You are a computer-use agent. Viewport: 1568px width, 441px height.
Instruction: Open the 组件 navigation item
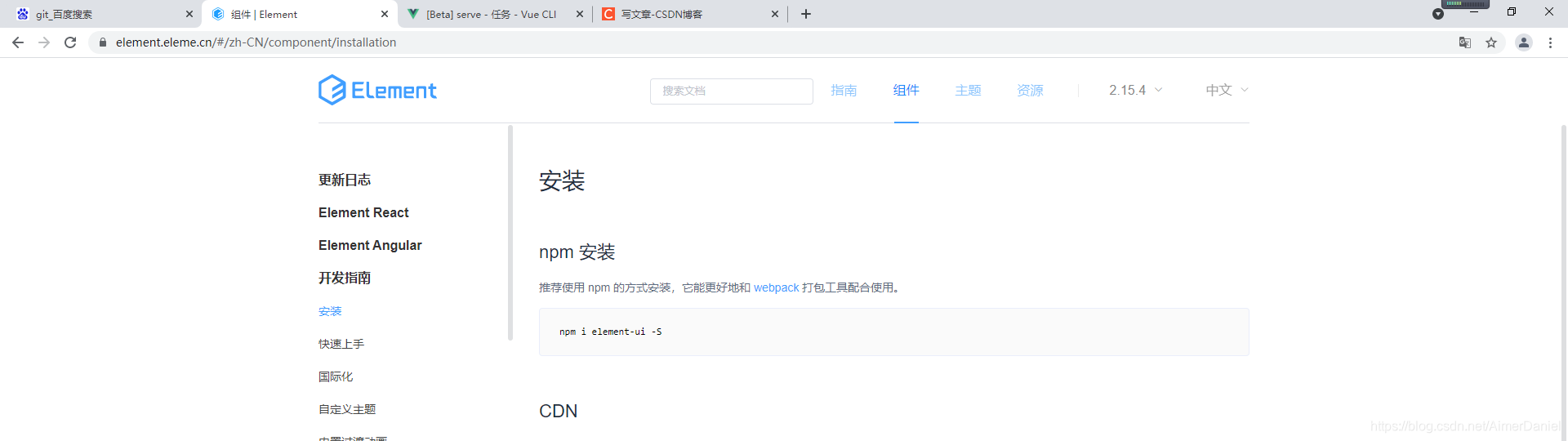click(x=906, y=91)
